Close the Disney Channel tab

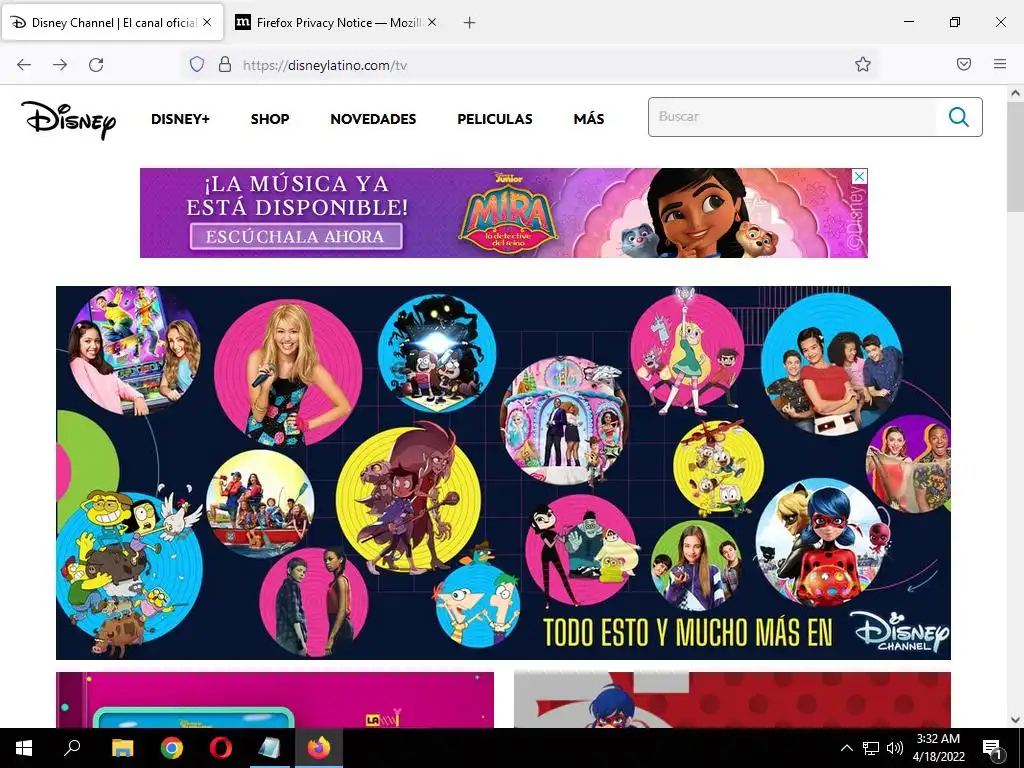207,22
